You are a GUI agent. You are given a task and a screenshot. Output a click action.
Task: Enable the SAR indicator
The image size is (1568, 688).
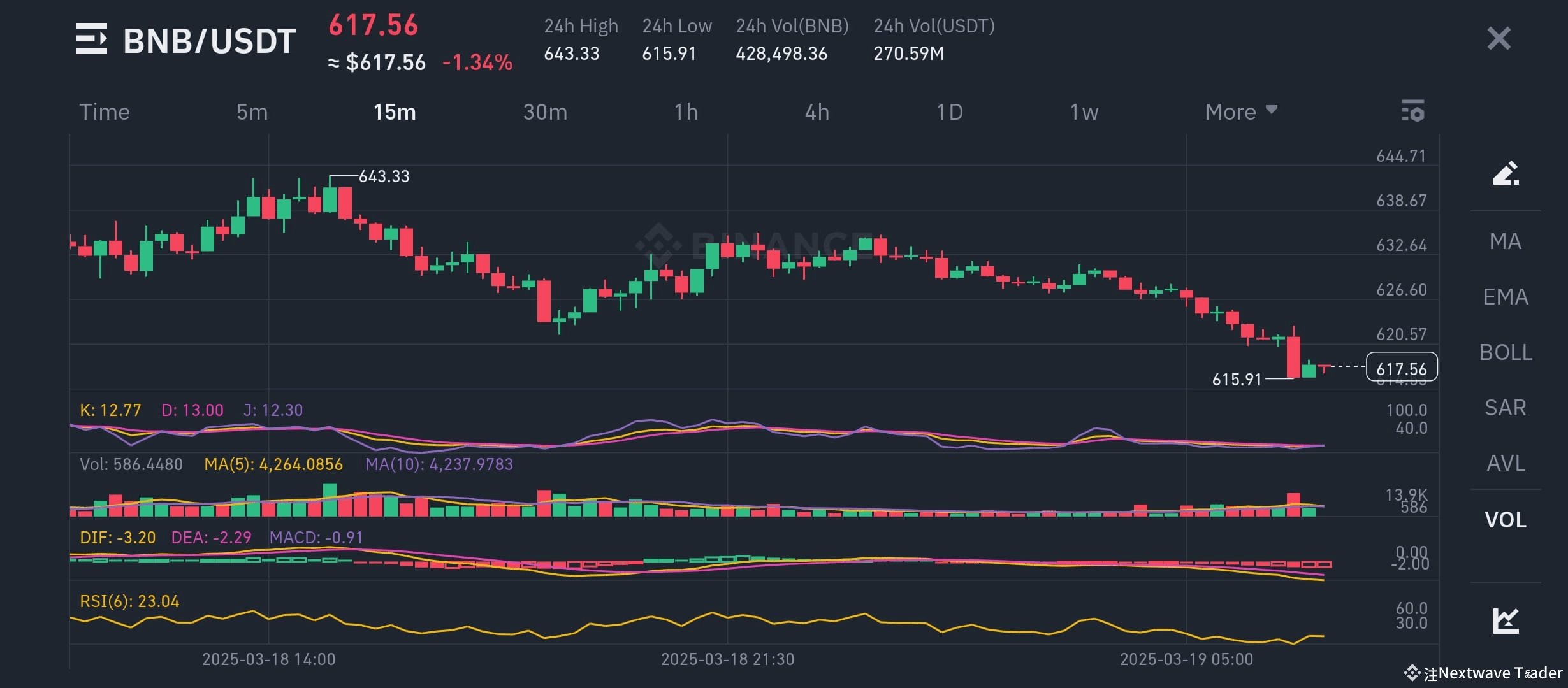(x=1504, y=408)
